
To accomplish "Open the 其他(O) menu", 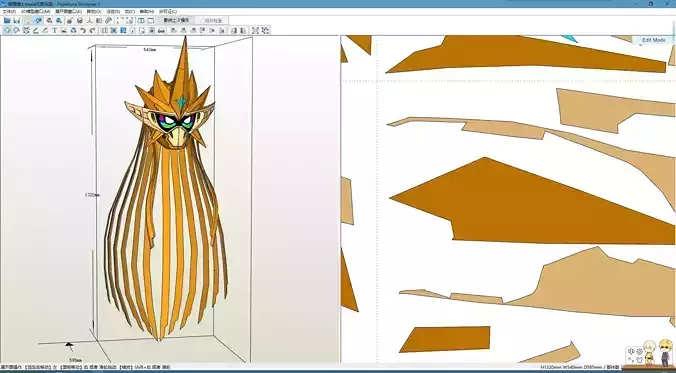I will 94,12.
